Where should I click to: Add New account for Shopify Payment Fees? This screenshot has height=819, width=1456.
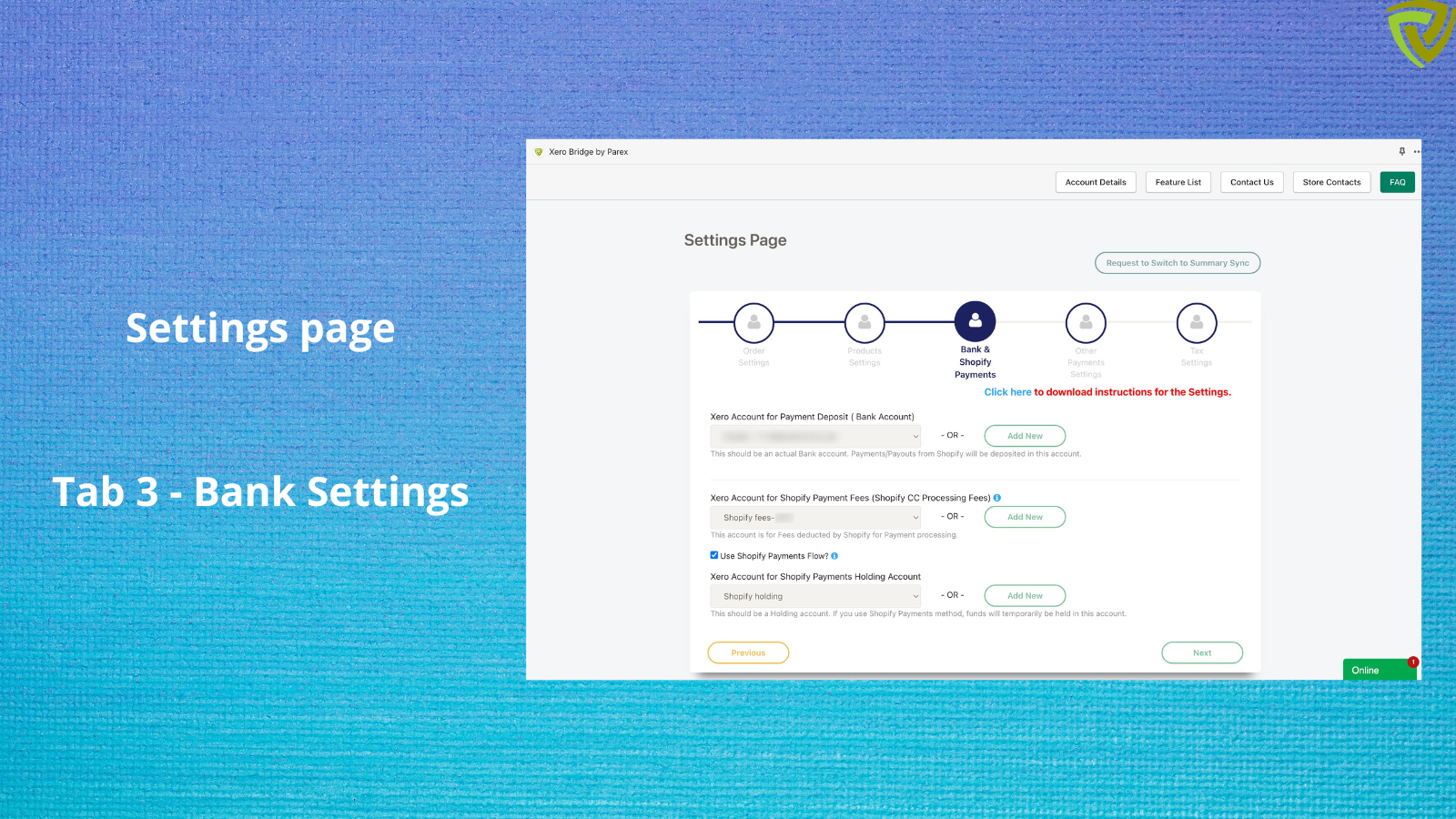point(1025,517)
